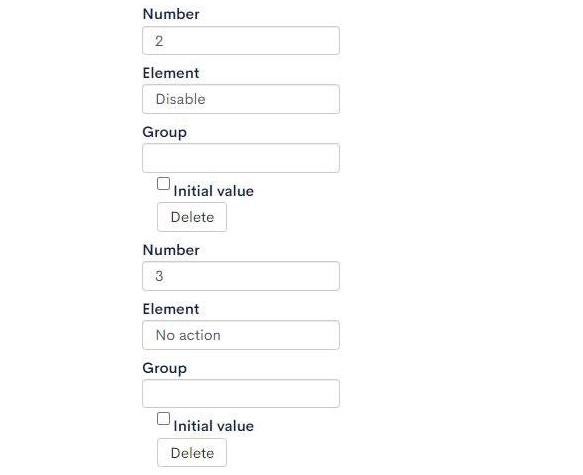The image size is (583, 475).
Task: Click the Number label above value 2
Action: [171, 14]
